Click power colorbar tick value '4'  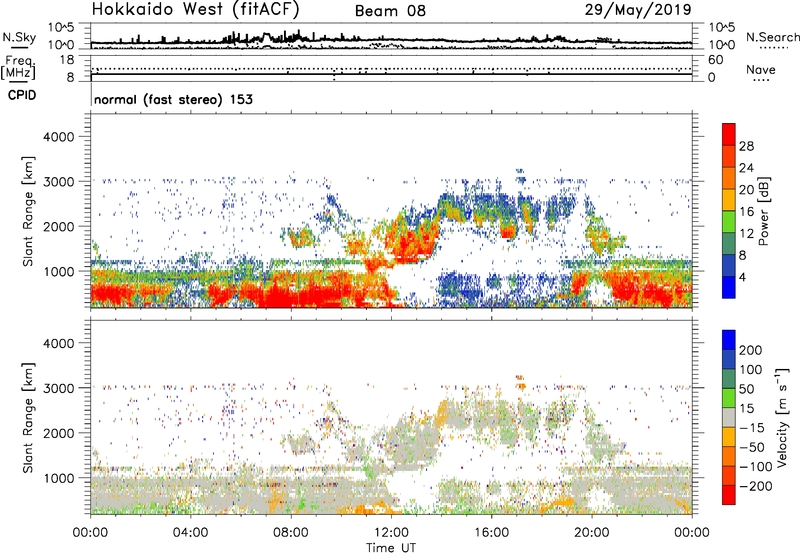(742, 277)
